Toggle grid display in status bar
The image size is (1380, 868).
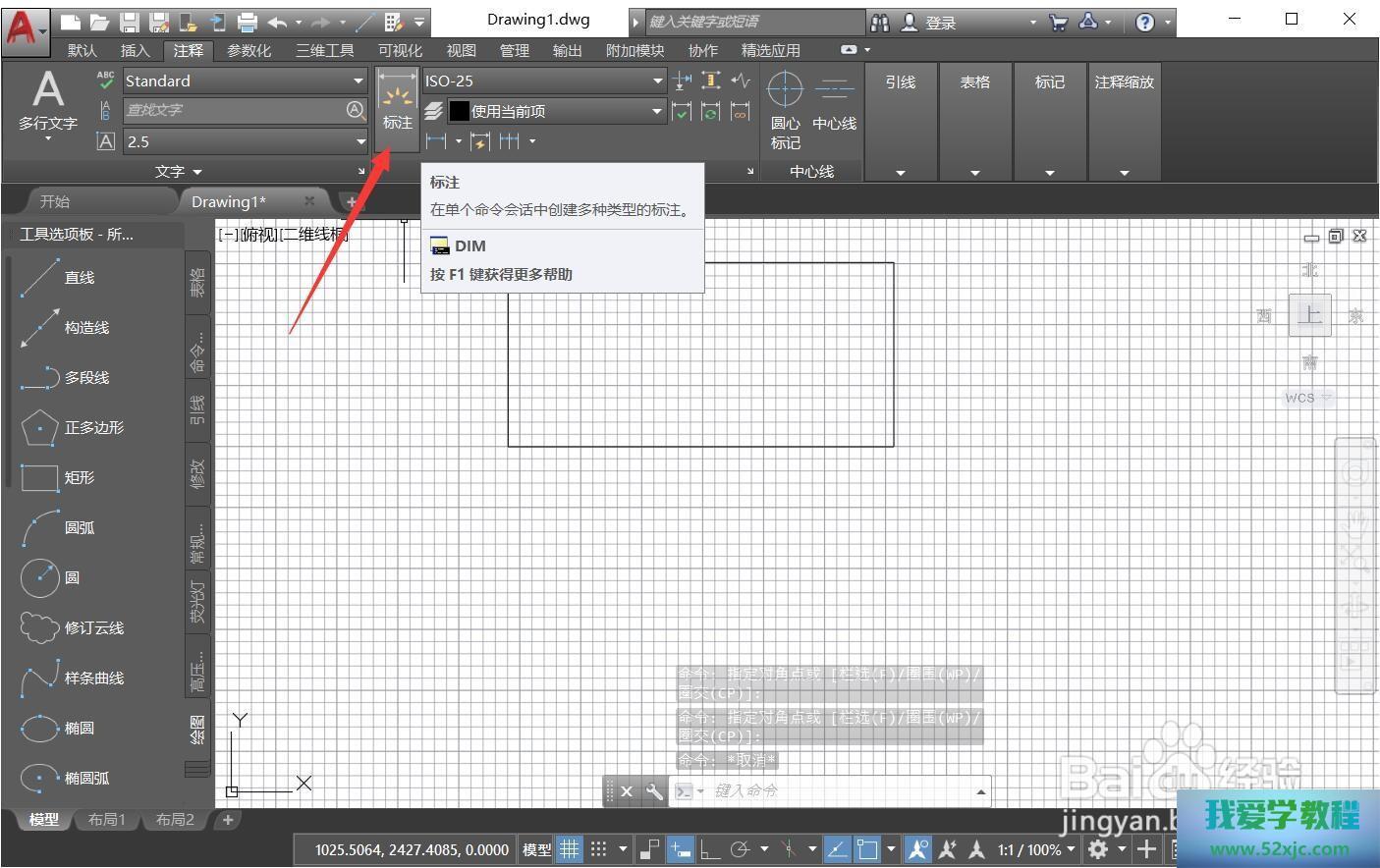[569, 849]
